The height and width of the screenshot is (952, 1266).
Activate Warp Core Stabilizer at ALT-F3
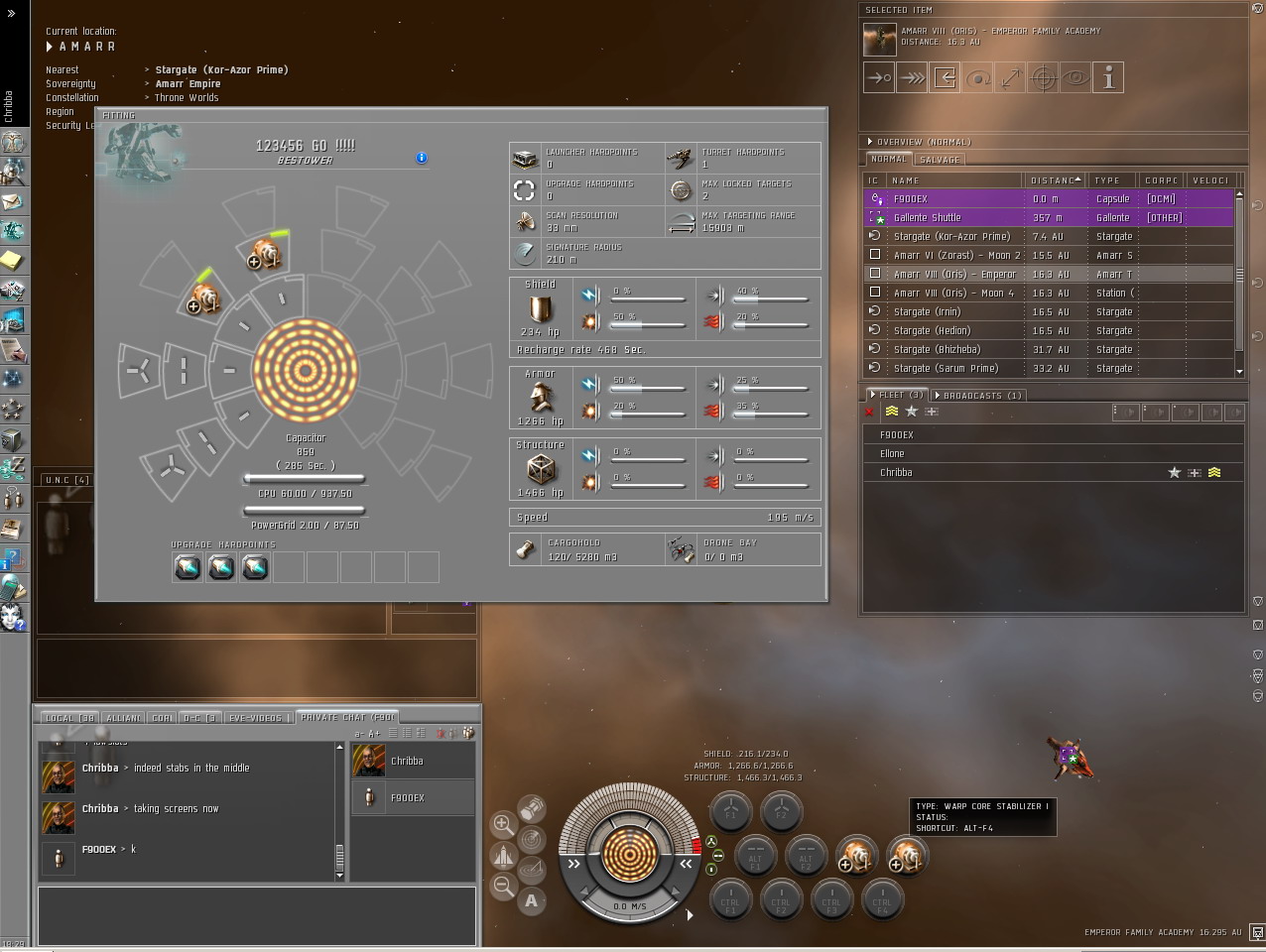click(856, 855)
